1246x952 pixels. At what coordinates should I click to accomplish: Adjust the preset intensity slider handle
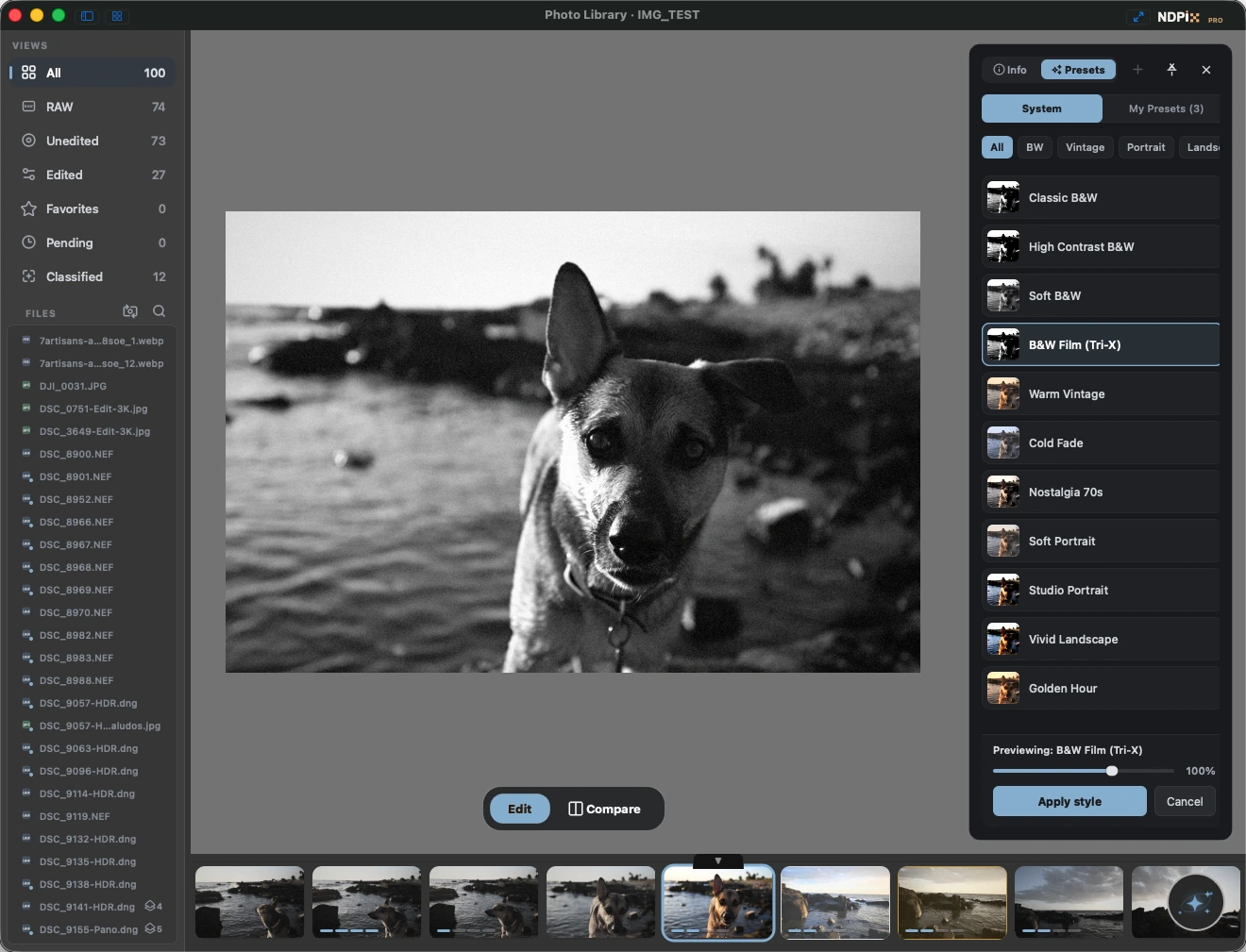(x=1112, y=771)
